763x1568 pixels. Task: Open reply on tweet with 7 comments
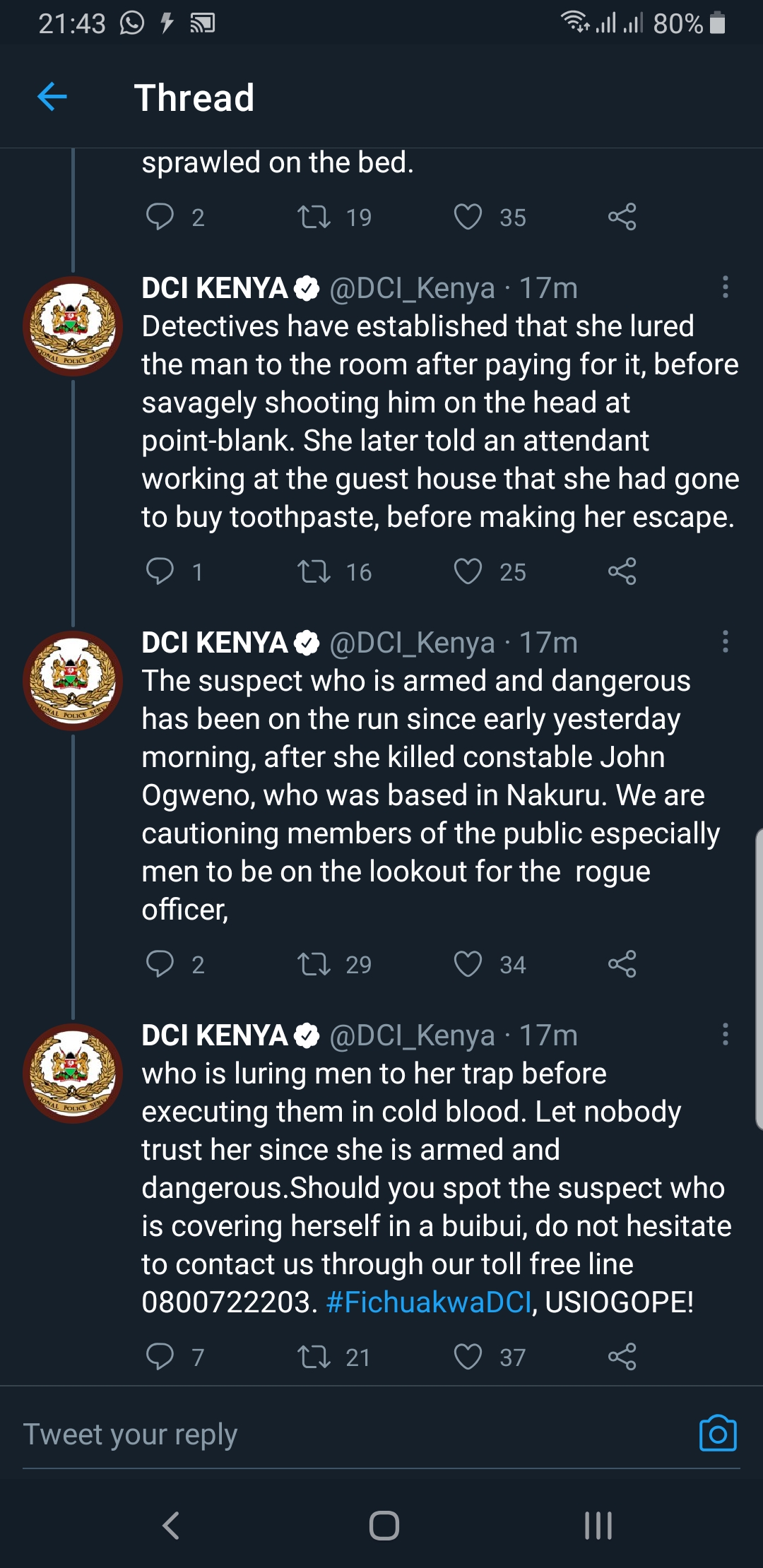click(x=160, y=1356)
